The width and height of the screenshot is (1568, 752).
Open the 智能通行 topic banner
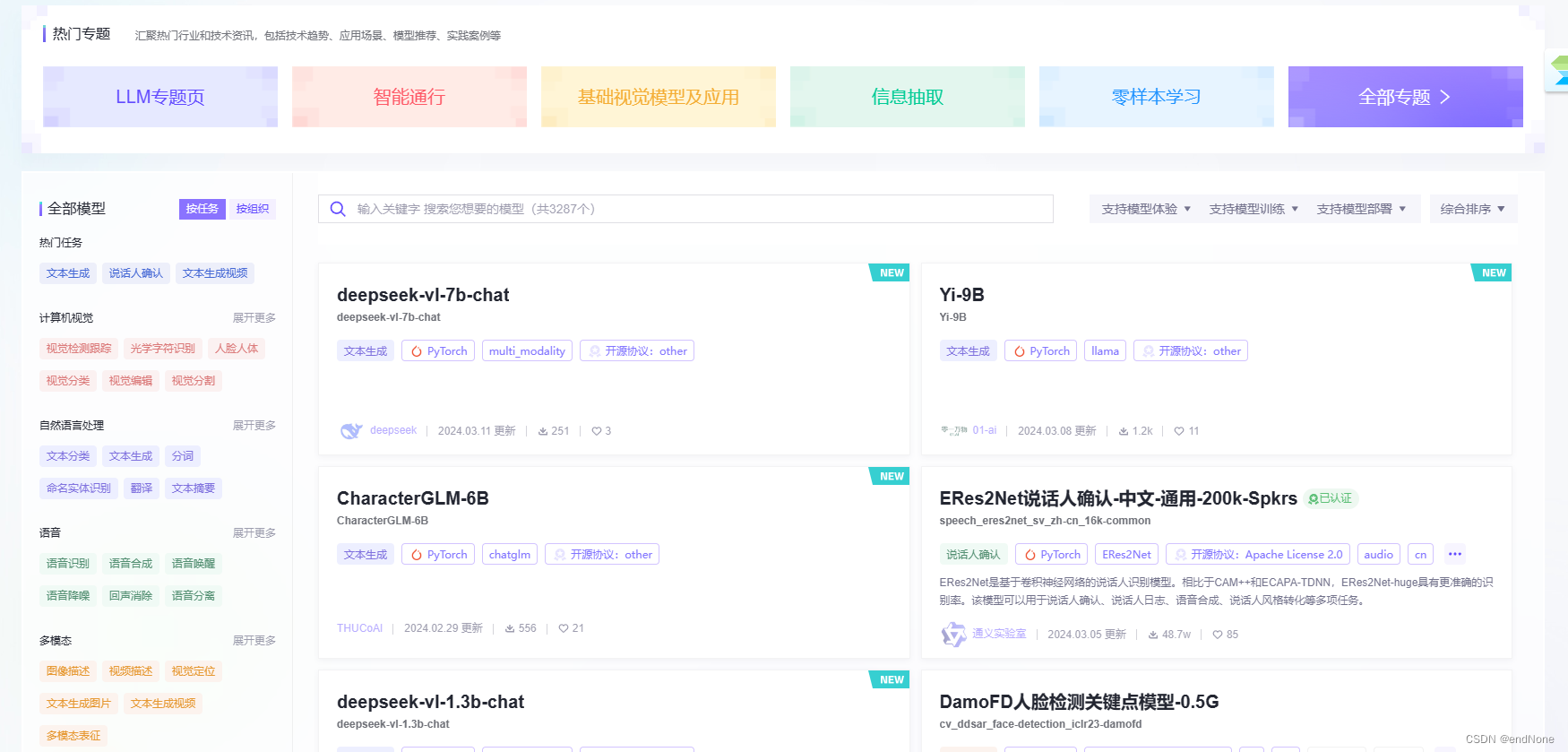click(x=409, y=97)
